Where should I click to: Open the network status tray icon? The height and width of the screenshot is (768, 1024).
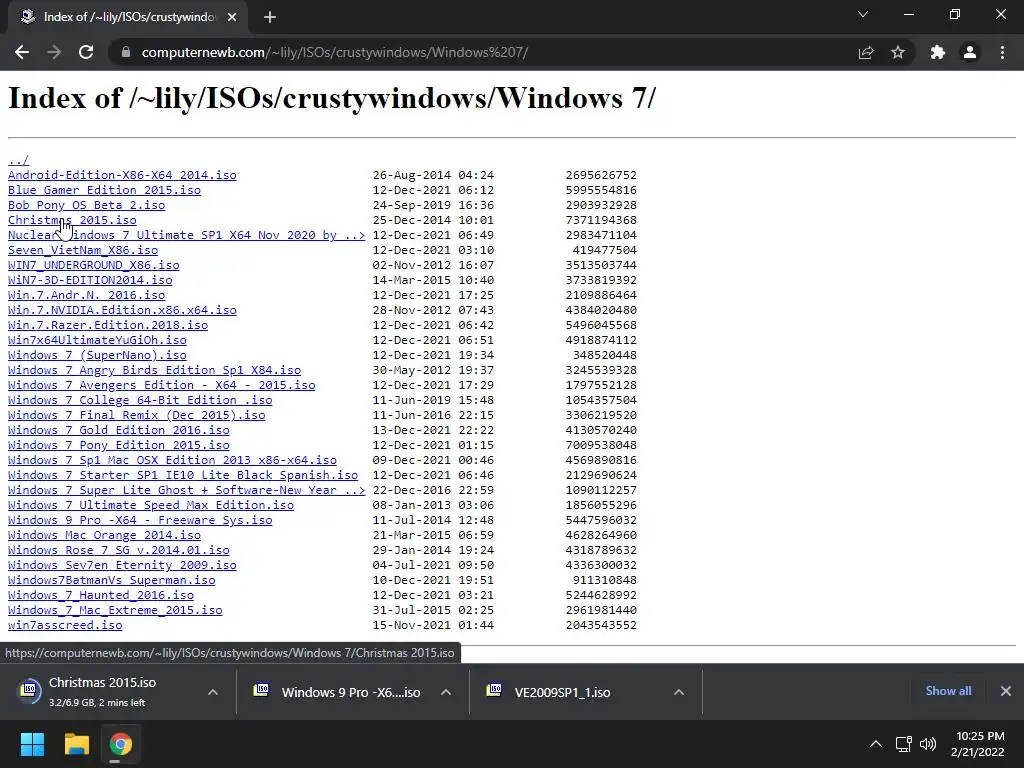(903, 744)
